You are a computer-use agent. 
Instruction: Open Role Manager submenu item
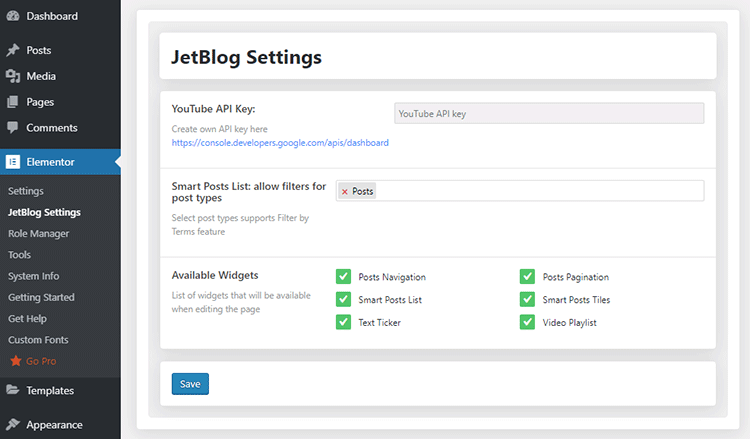pyautogui.click(x=38, y=233)
